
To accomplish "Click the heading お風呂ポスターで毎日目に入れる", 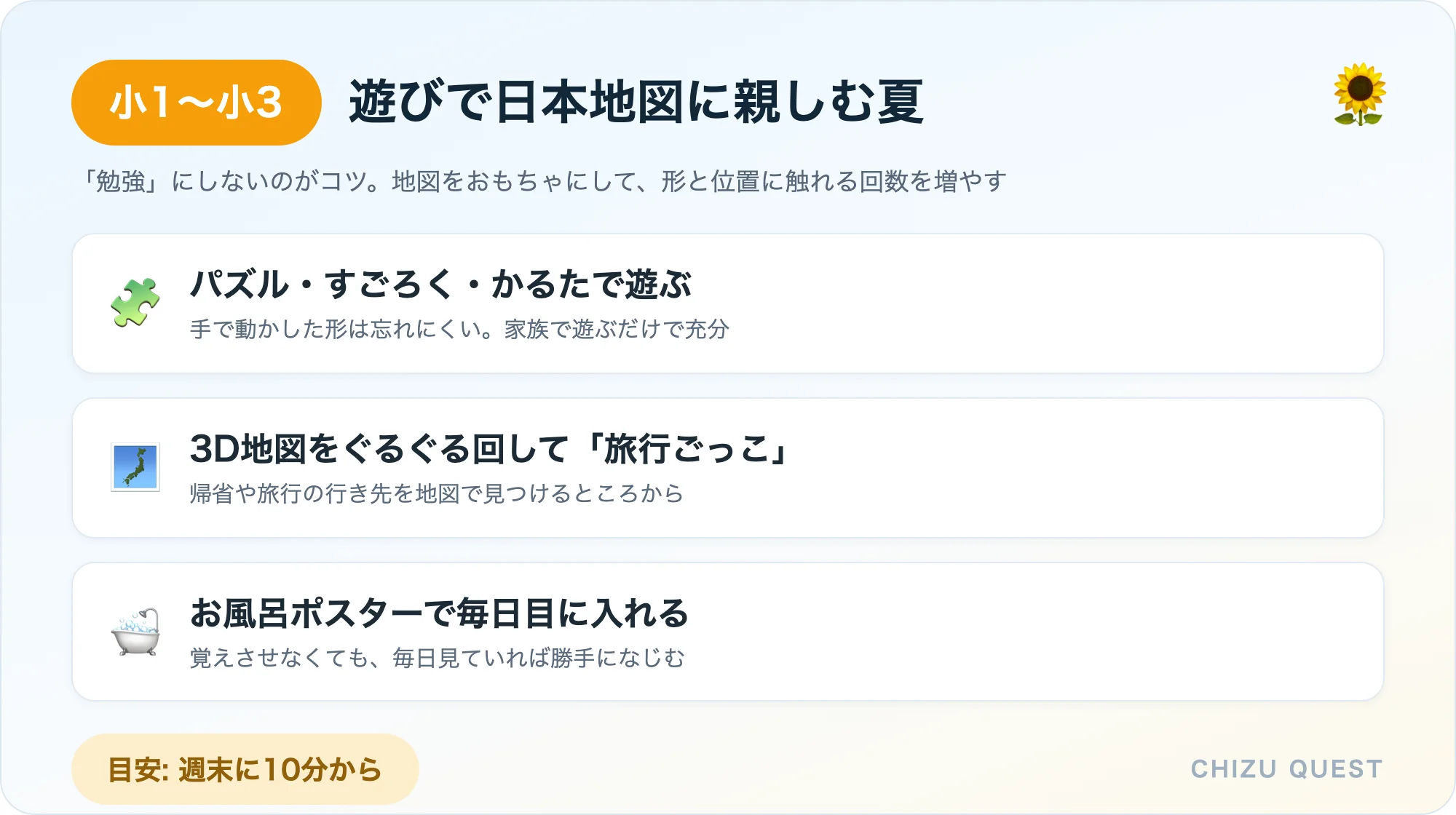I will point(439,613).
